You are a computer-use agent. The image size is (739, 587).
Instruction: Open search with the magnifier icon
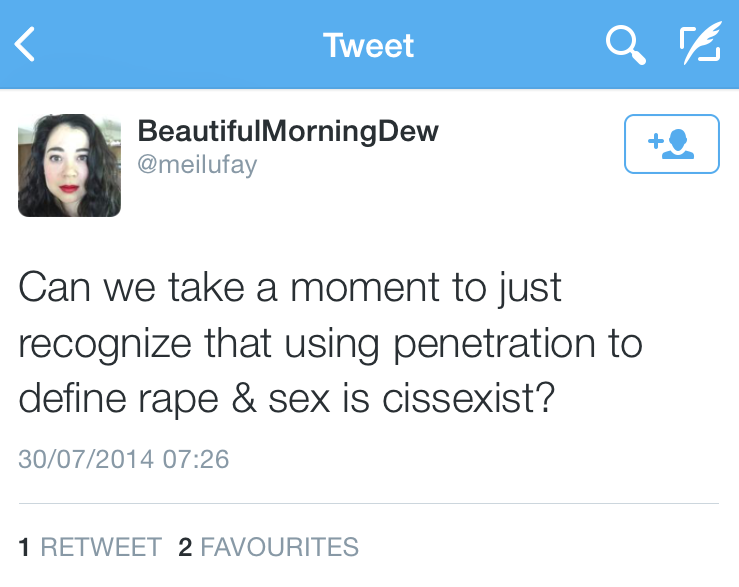[625, 45]
